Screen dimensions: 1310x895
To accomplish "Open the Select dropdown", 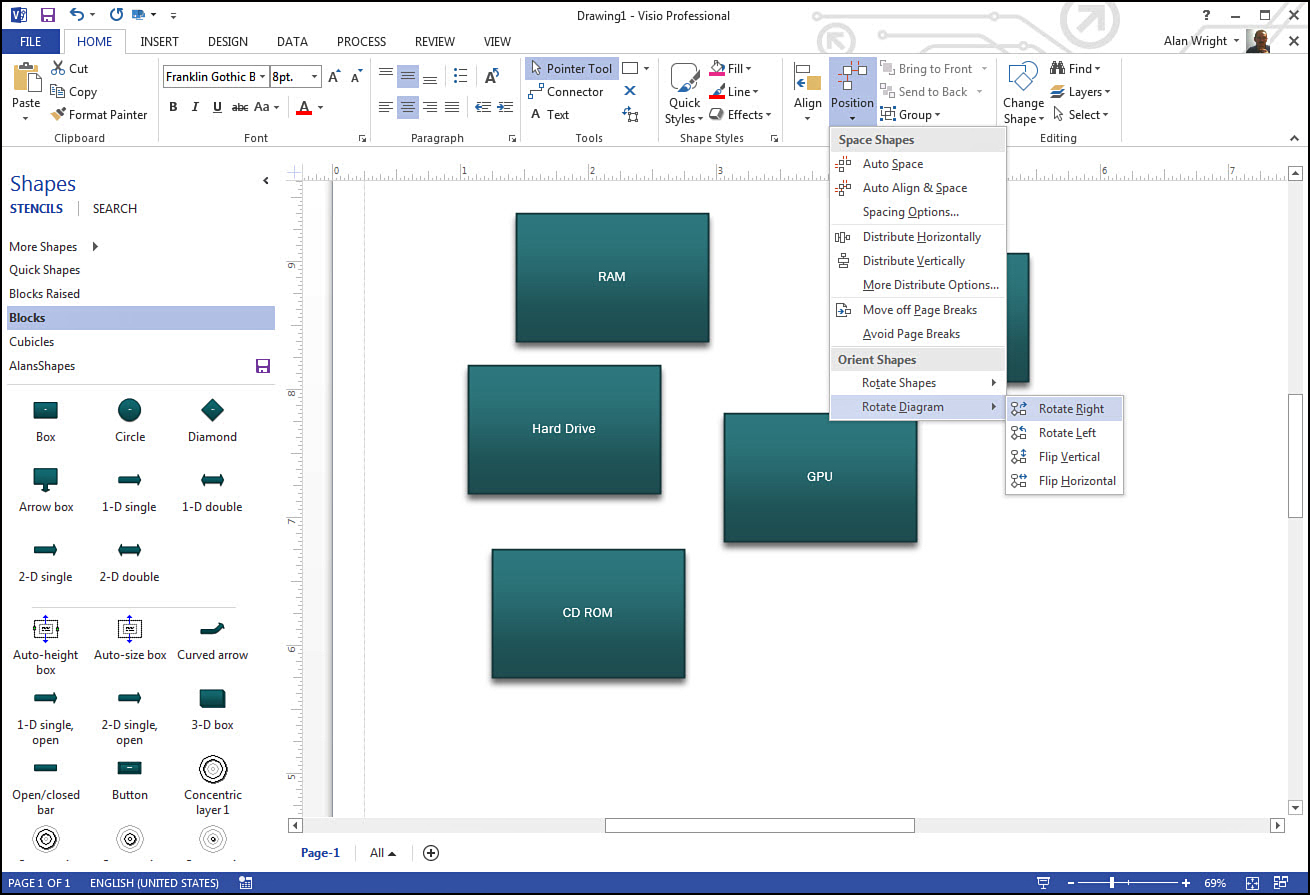I will pyautogui.click(x=1105, y=115).
